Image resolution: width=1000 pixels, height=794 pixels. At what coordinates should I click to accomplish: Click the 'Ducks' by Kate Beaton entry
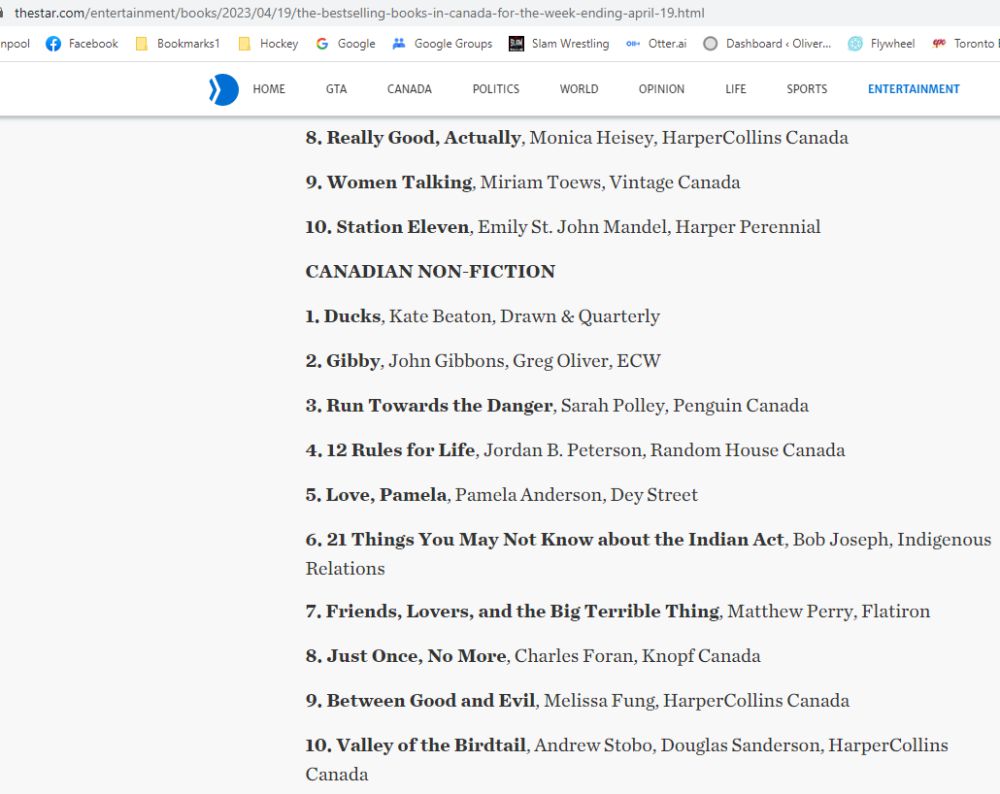pos(483,316)
